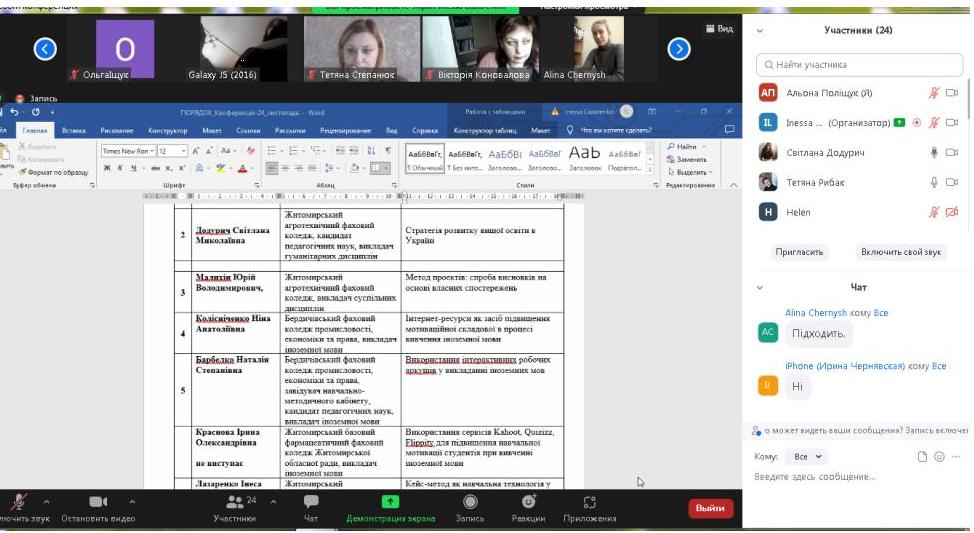Expand participants caret next to 24 count
This screenshot has height=533, width=974.
point(273,501)
